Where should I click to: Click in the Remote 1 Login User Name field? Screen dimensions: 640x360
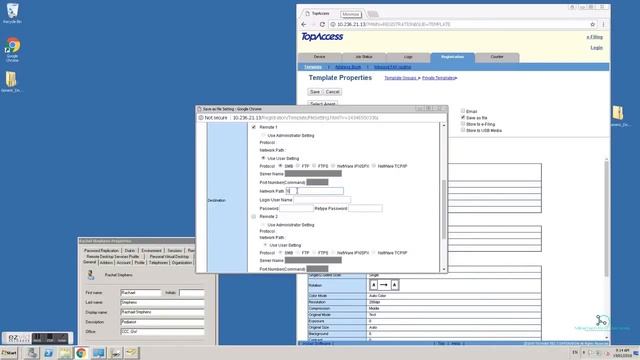pos(322,200)
